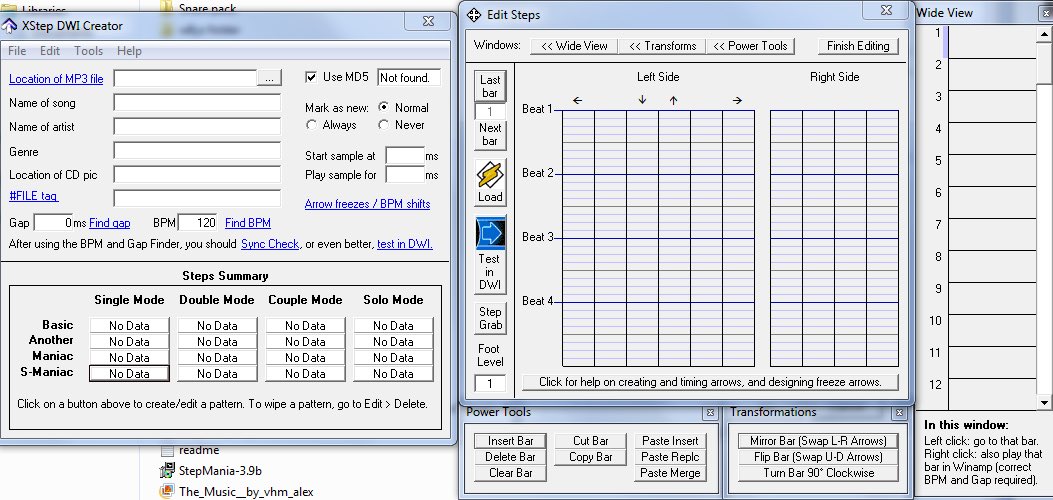Click the Finish Editing button

coord(858,46)
